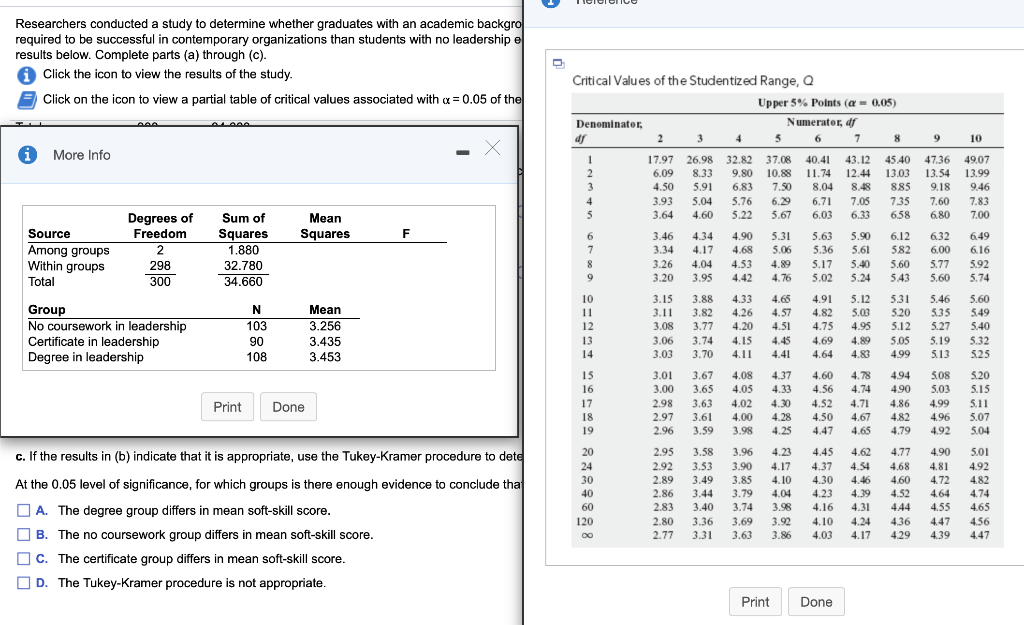The width and height of the screenshot is (1024, 625).
Task: Click Q table value 3.36 in row 120
Action: coord(702,521)
